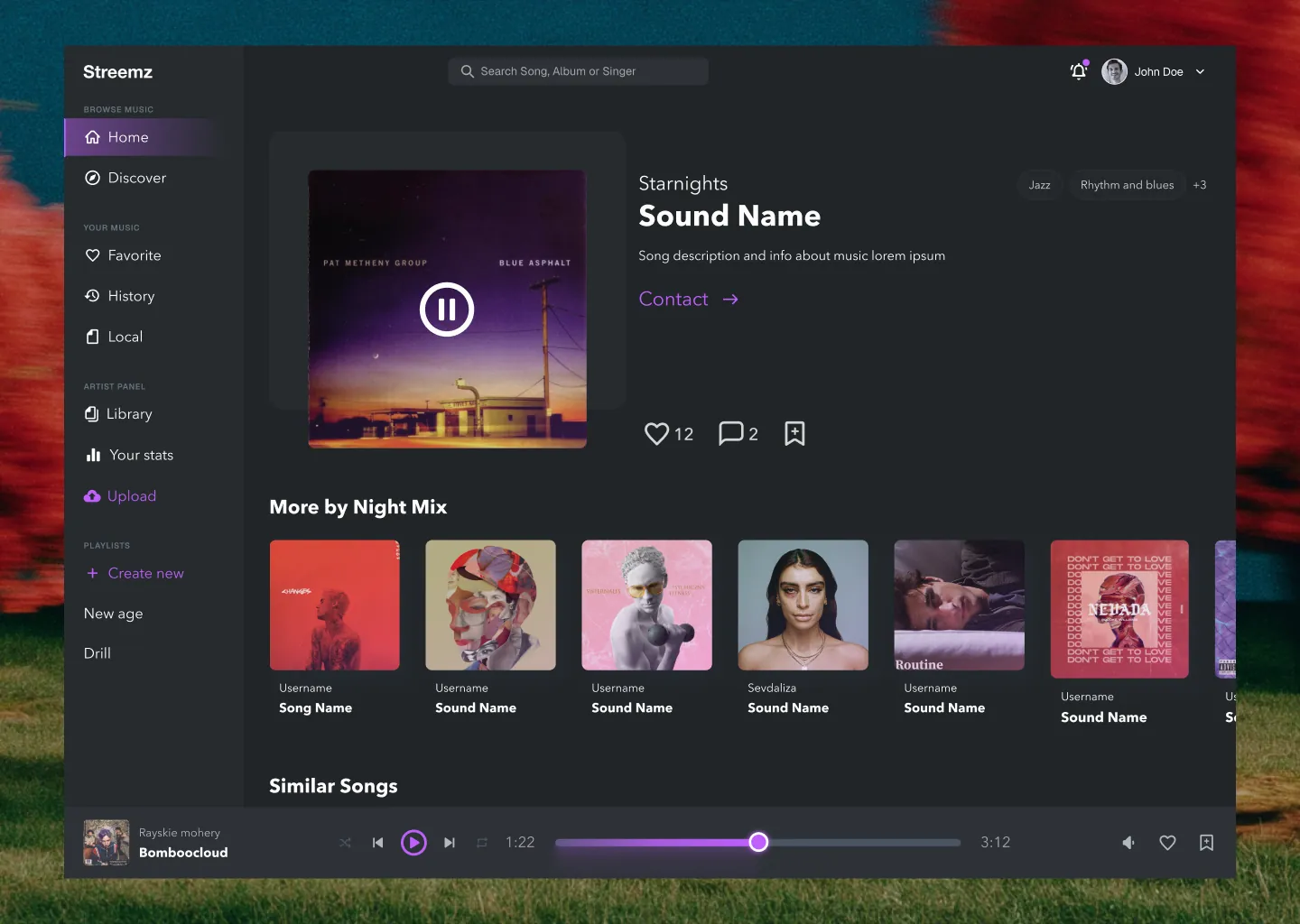Image resolution: width=1300 pixels, height=924 pixels.
Task: View Your stats page
Action: [129, 455]
